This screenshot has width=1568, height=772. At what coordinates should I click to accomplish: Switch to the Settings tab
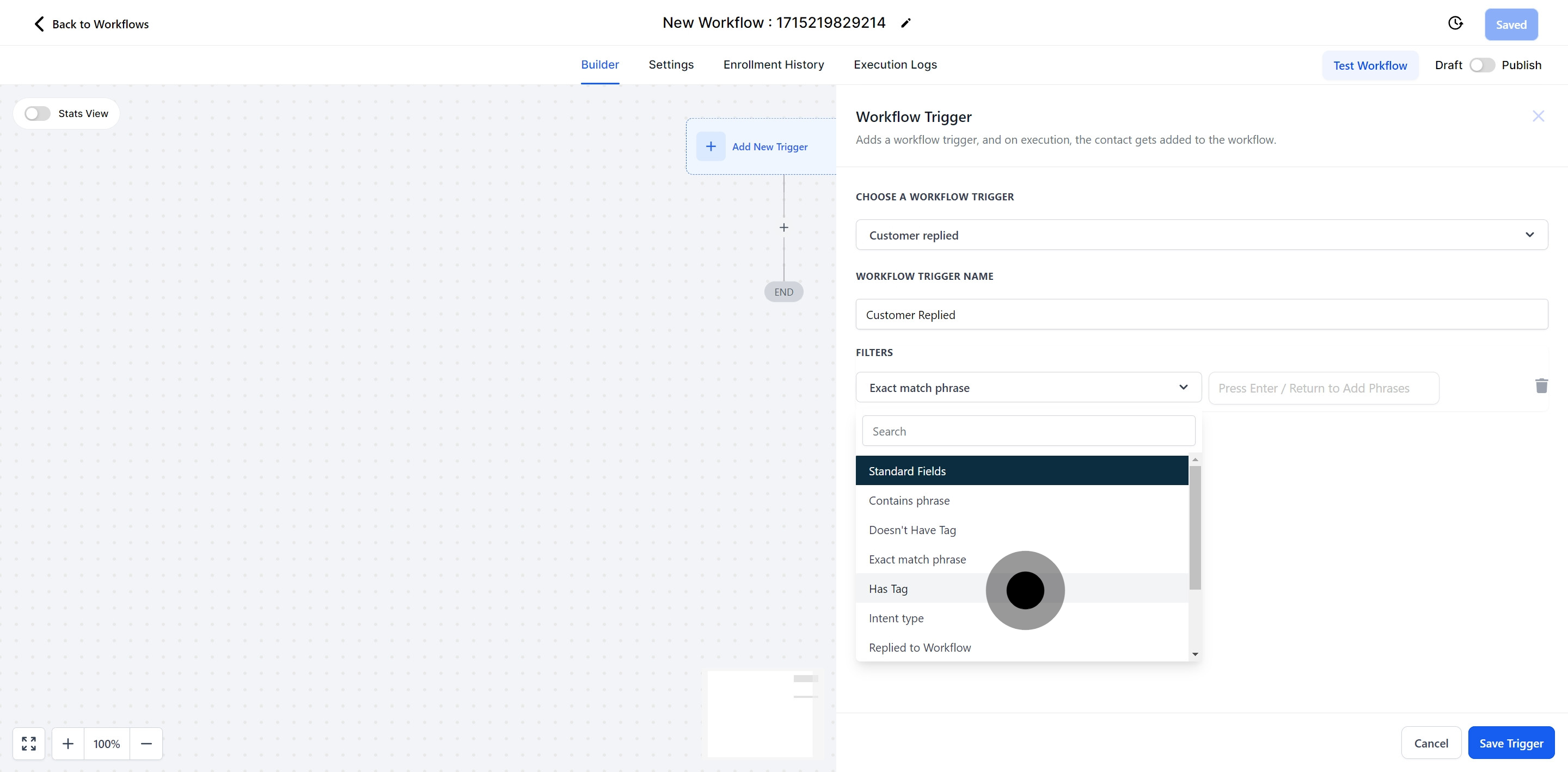pos(671,65)
